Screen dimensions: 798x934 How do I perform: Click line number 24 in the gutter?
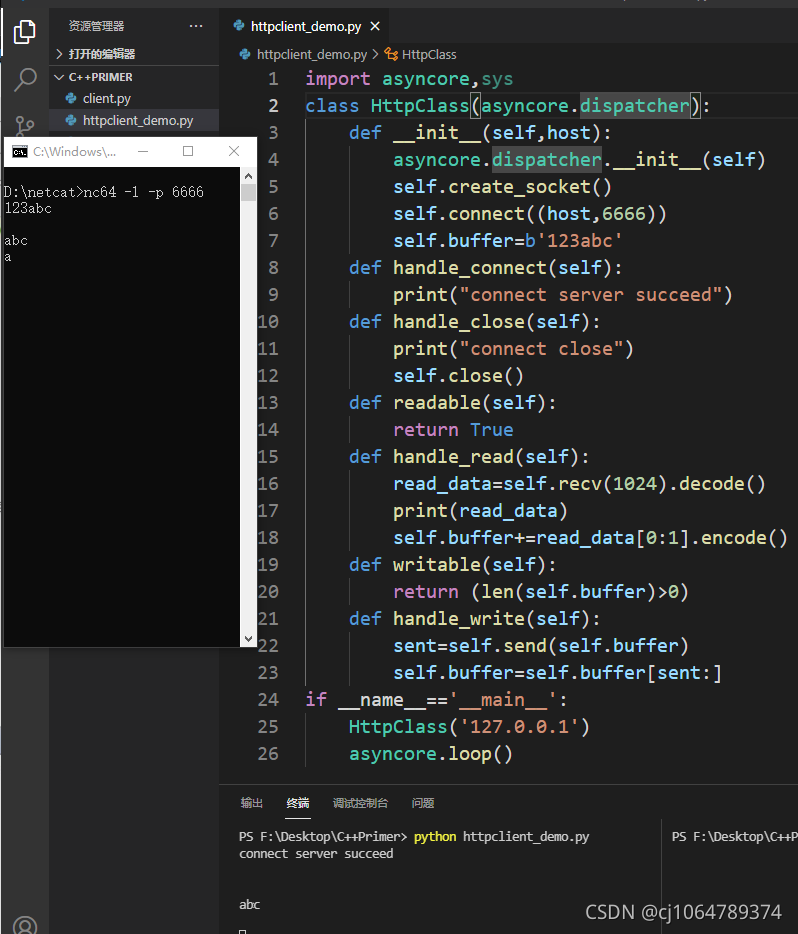tap(268, 699)
